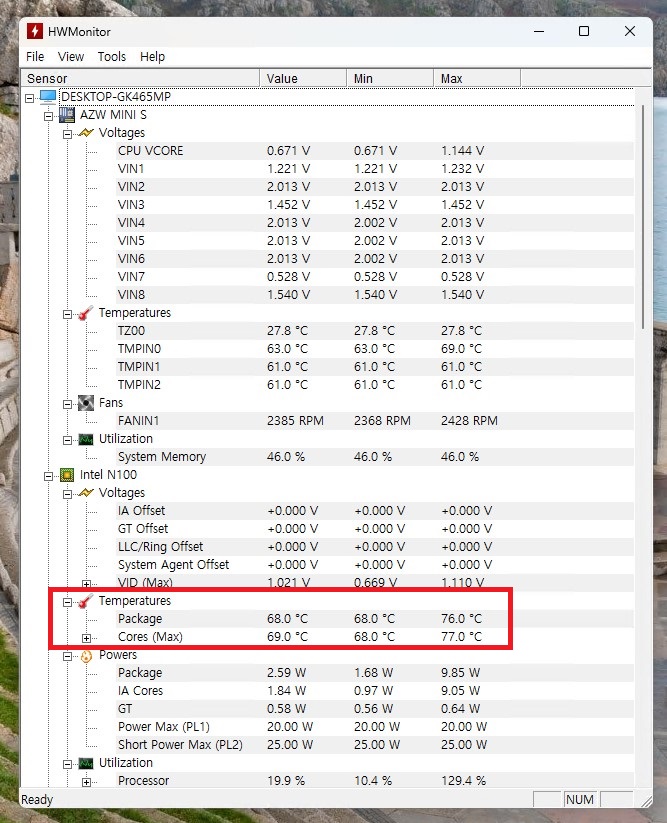The image size is (667, 823).
Task: Select the Power Max (PL1) row
Action: coord(375,727)
